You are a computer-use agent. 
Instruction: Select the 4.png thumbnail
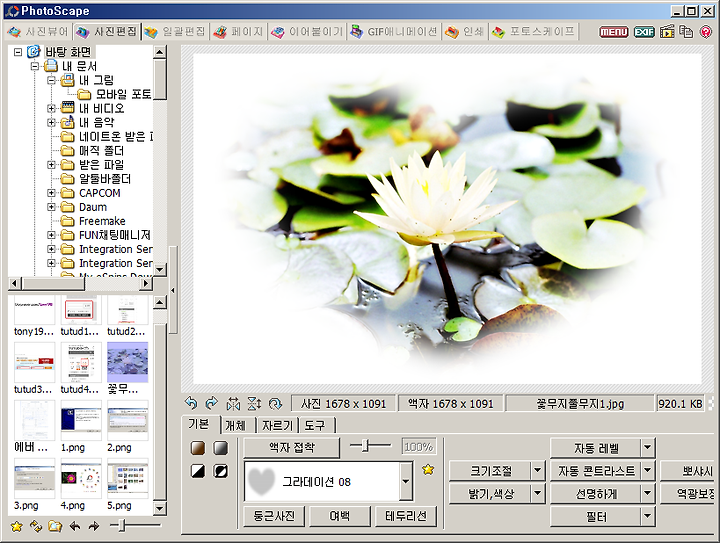(81, 479)
